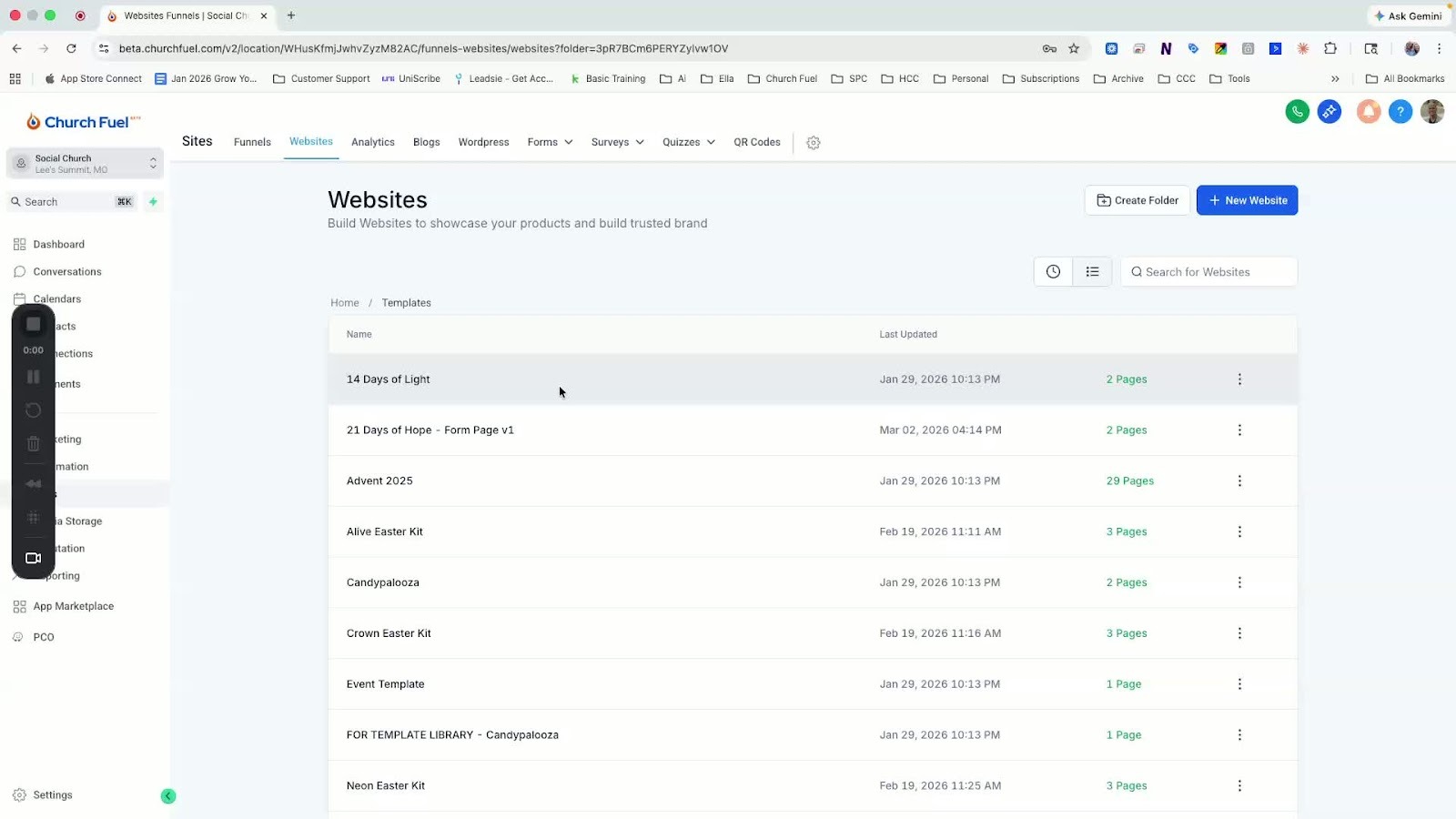Viewport: 1456px width, 819px height.
Task: Open the Wordpress tab
Action: click(484, 142)
